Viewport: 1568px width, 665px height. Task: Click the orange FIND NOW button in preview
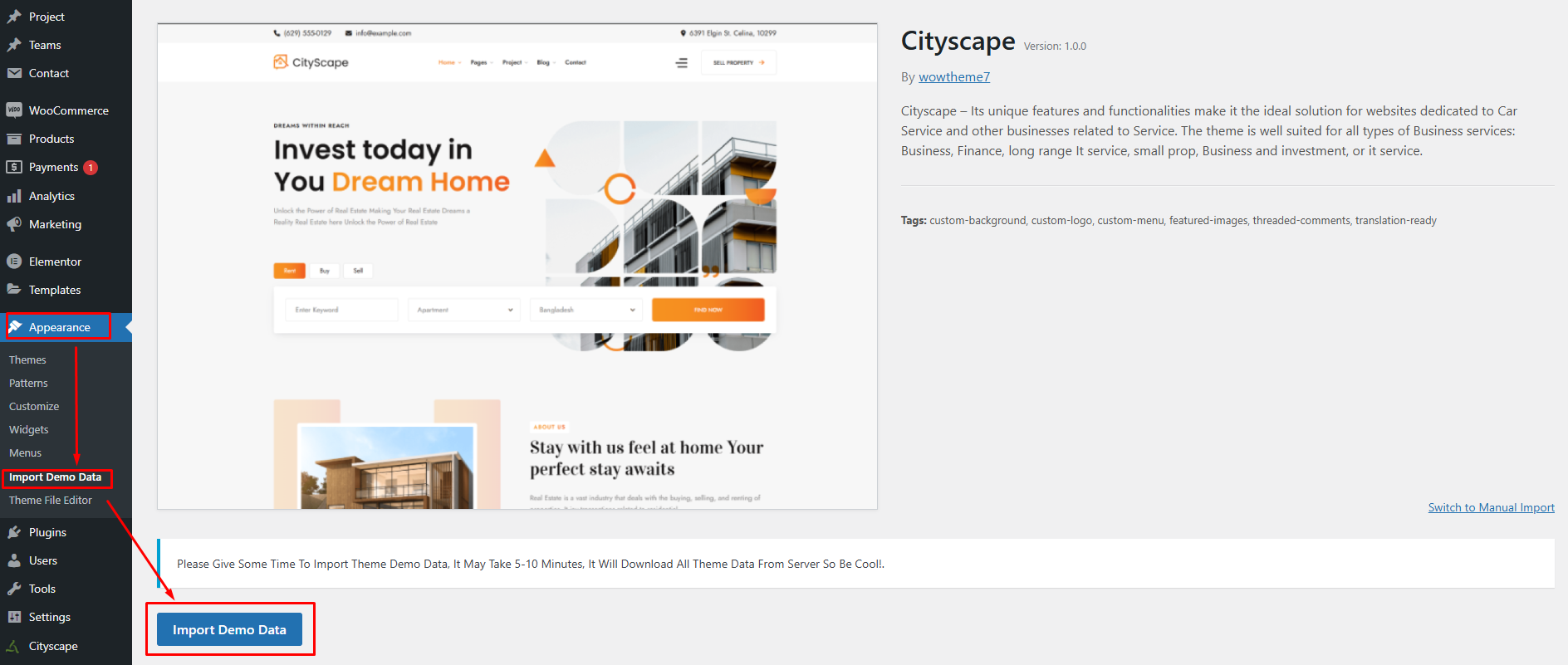tap(708, 310)
